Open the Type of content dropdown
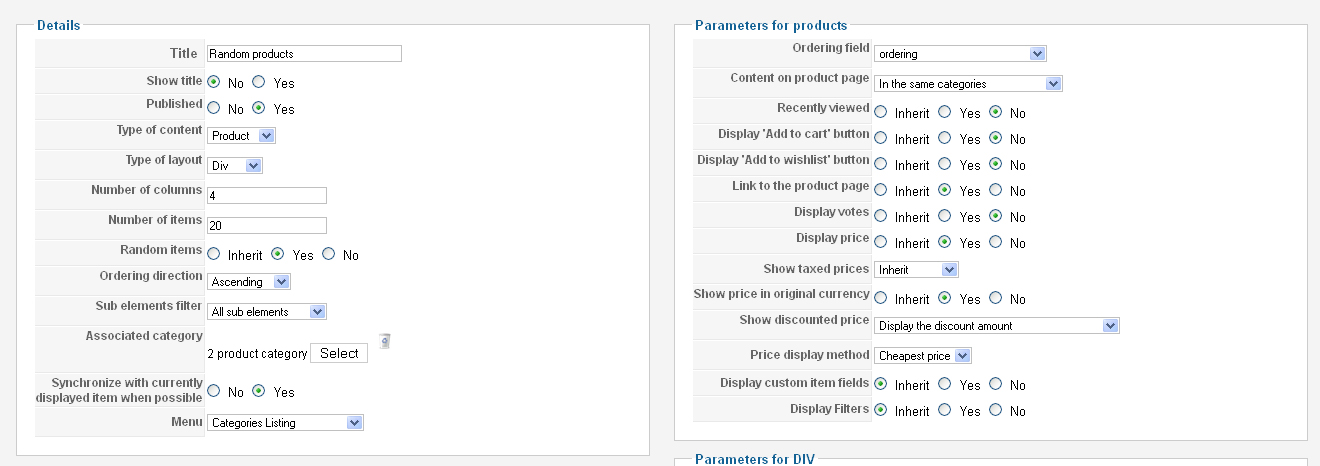The width and height of the screenshot is (1320, 466). [x=241, y=135]
